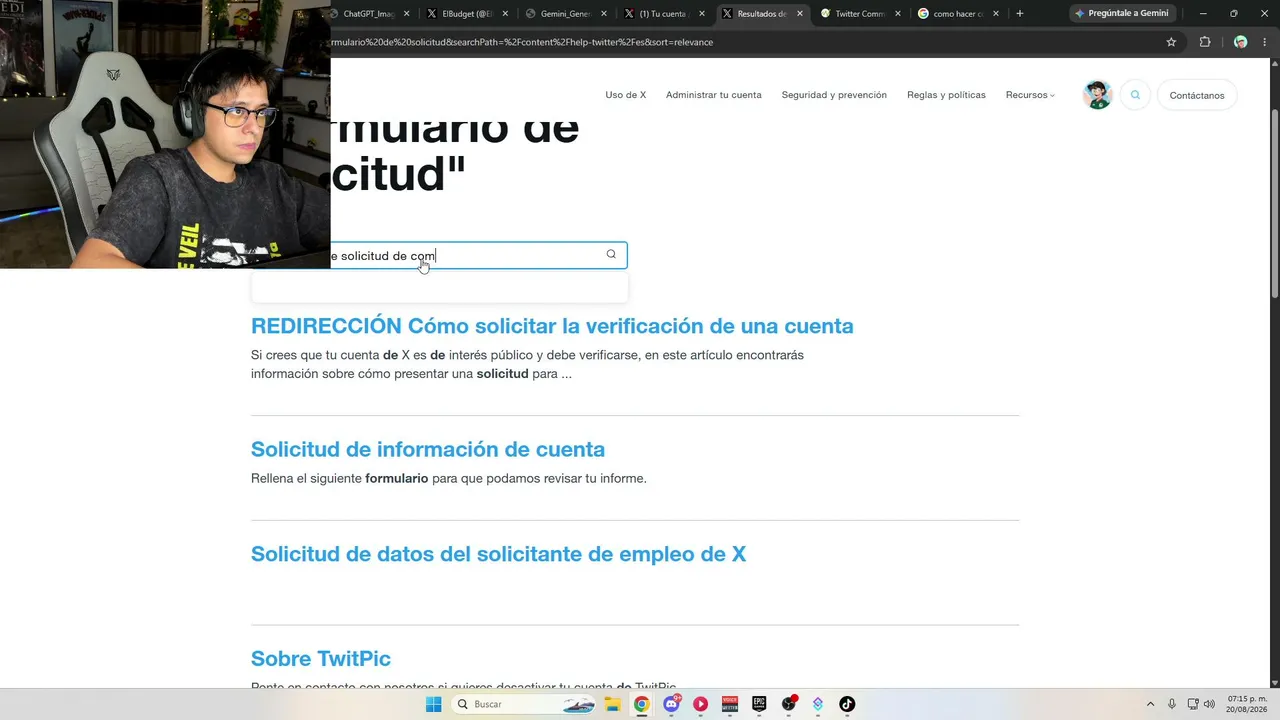Open the 'Administrar tu cuenta' menu

pyautogui.click(x=714, y=95)
